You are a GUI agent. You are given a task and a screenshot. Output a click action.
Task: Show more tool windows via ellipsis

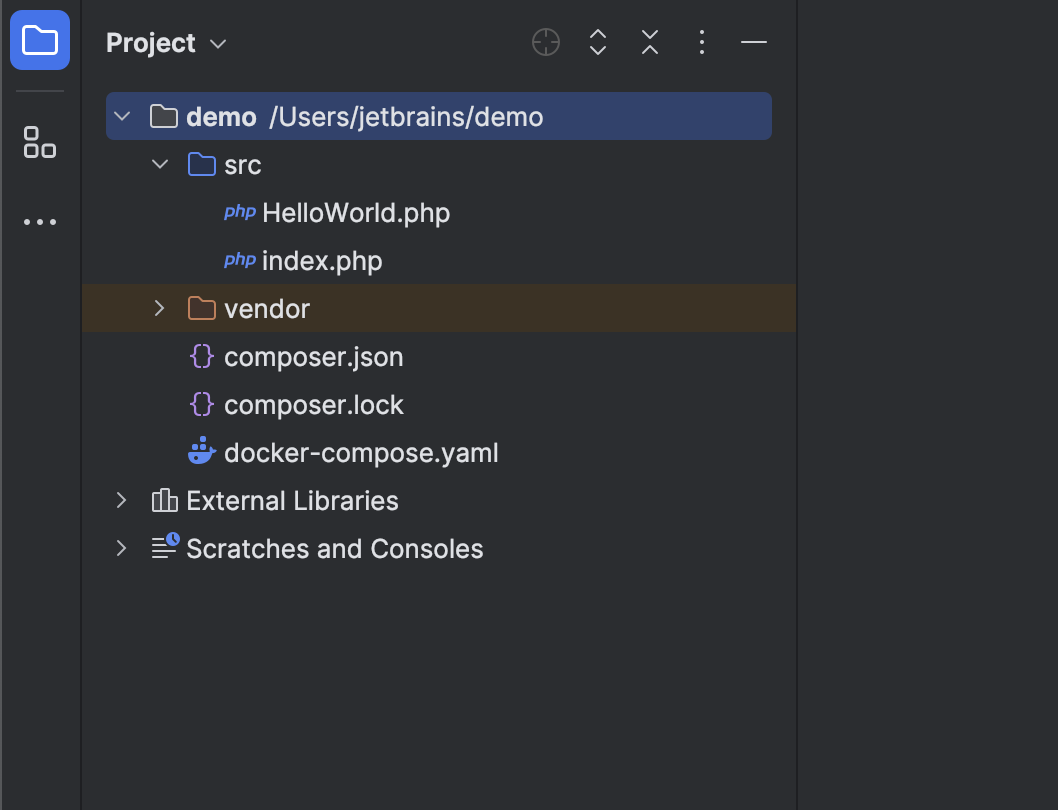[x=40, y=222]
